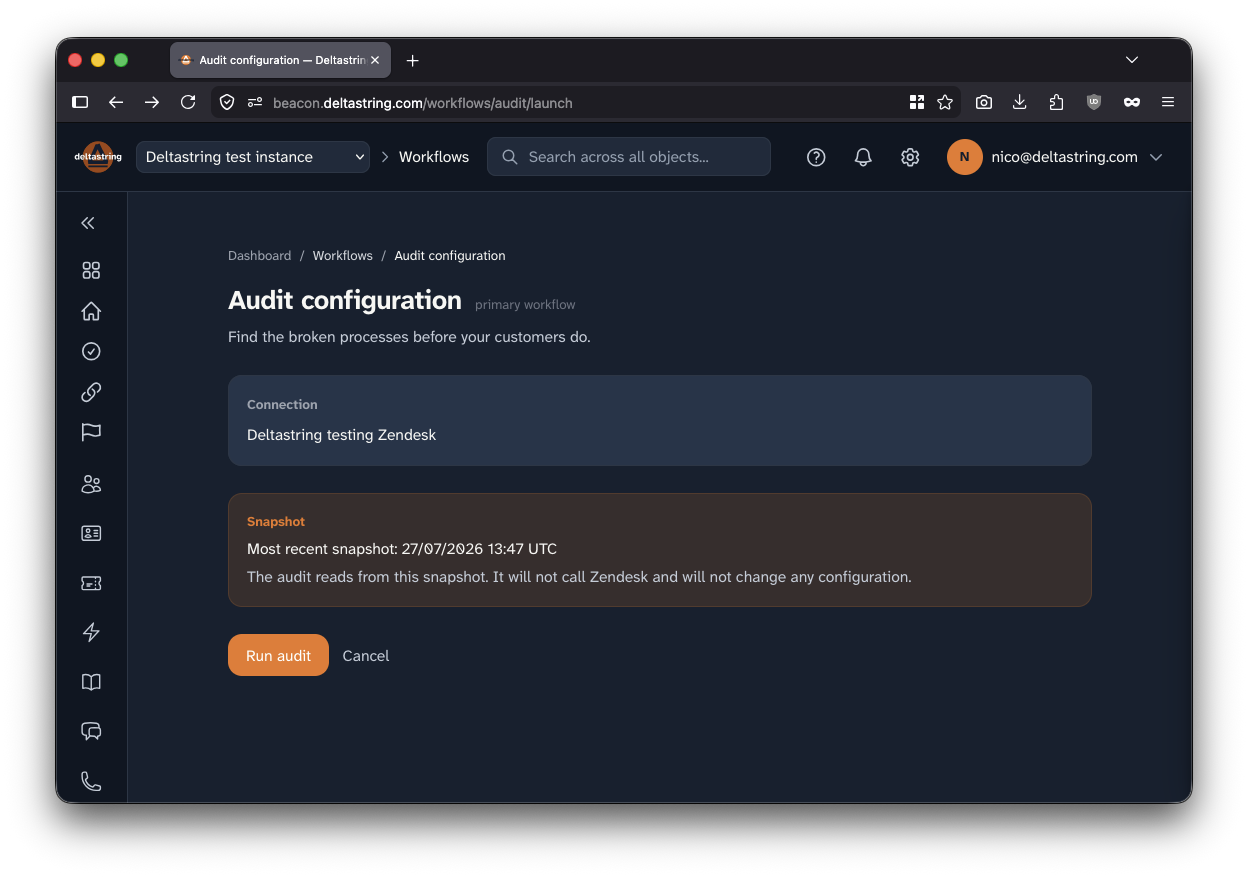1248x877 pixels.
Task: Open the site permissions icon in address bar
Action: coord(254,102)
